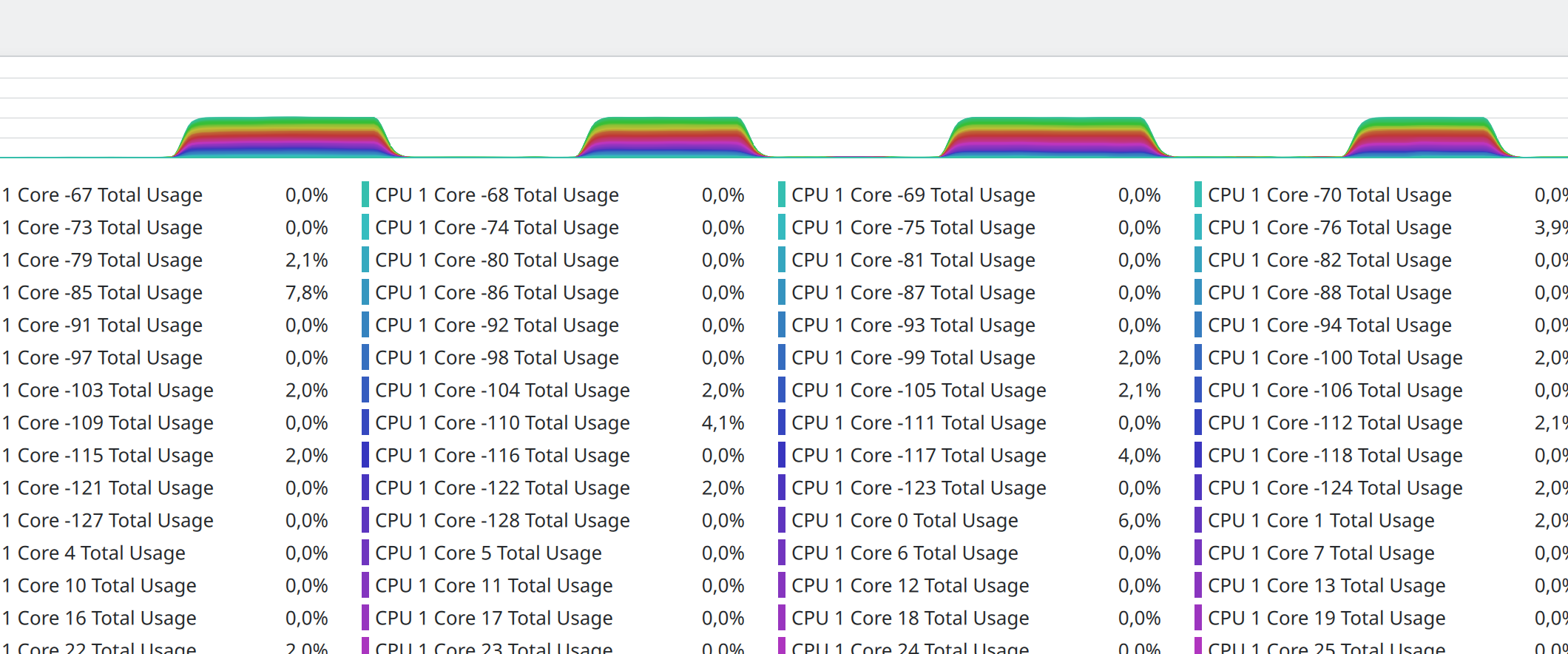Choose the Core 11 color swatch
This screenshot has width=1568, height=654.
365,585
